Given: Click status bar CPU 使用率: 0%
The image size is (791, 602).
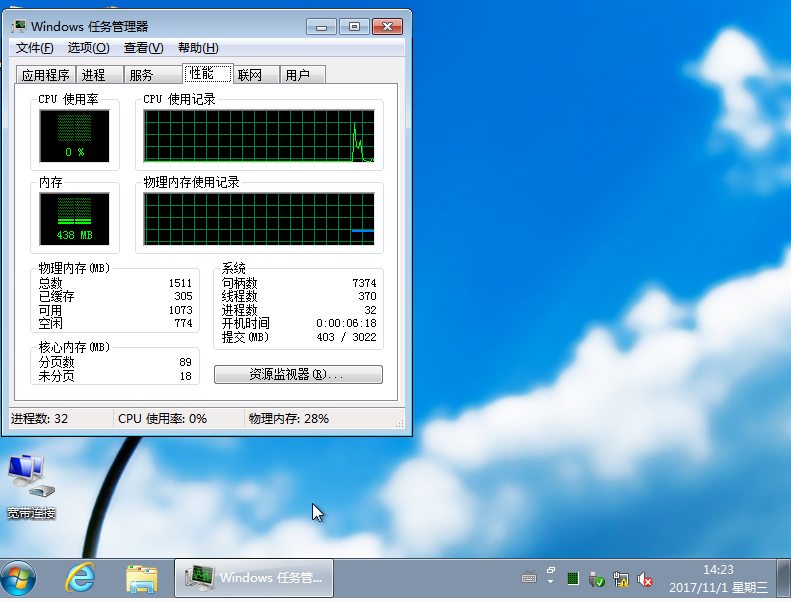Looking at the screenshot, I should coord(162,419).
